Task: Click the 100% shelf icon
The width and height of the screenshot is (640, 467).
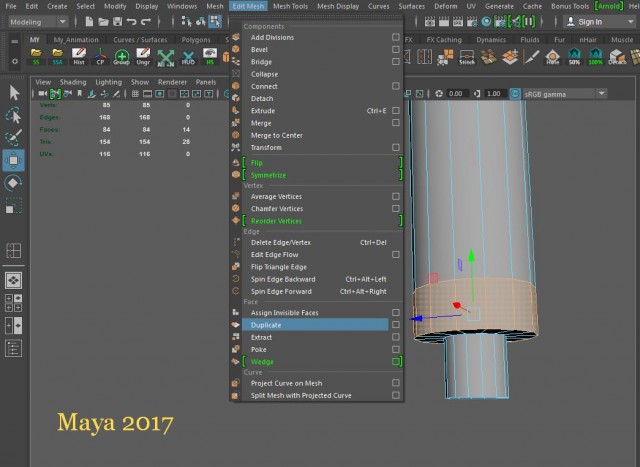Action: click(596, 57)
